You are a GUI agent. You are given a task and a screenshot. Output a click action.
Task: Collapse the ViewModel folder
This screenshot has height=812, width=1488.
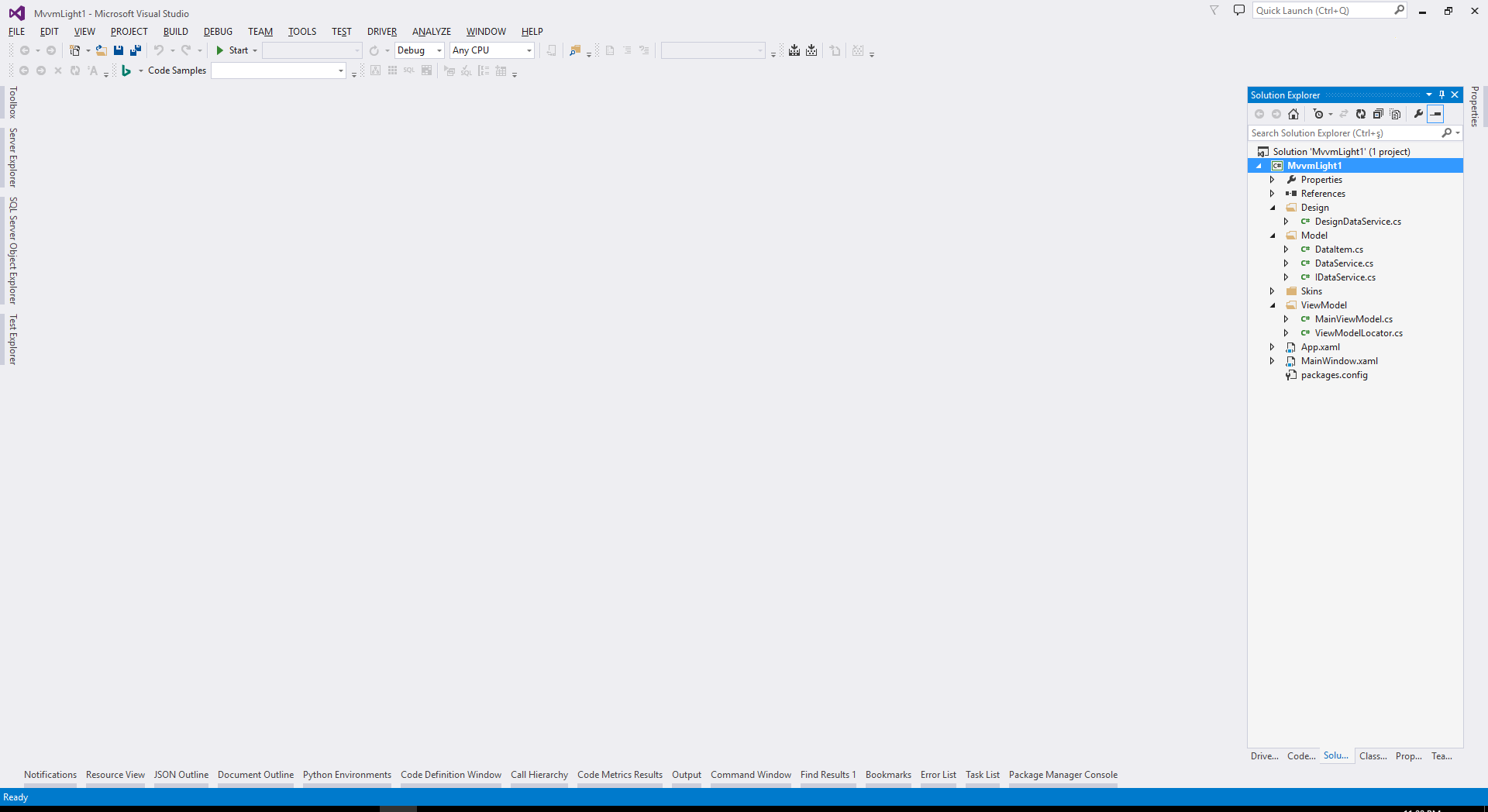(1272, 305)
